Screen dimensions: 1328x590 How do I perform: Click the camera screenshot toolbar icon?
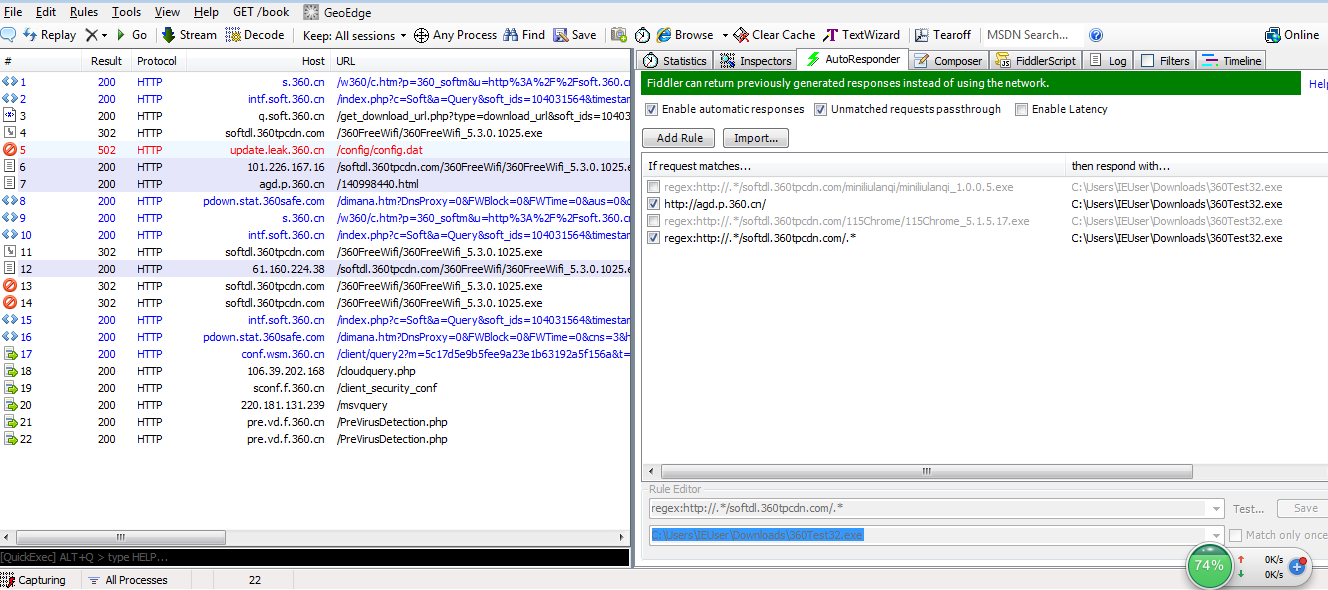[x=619, y=35]
